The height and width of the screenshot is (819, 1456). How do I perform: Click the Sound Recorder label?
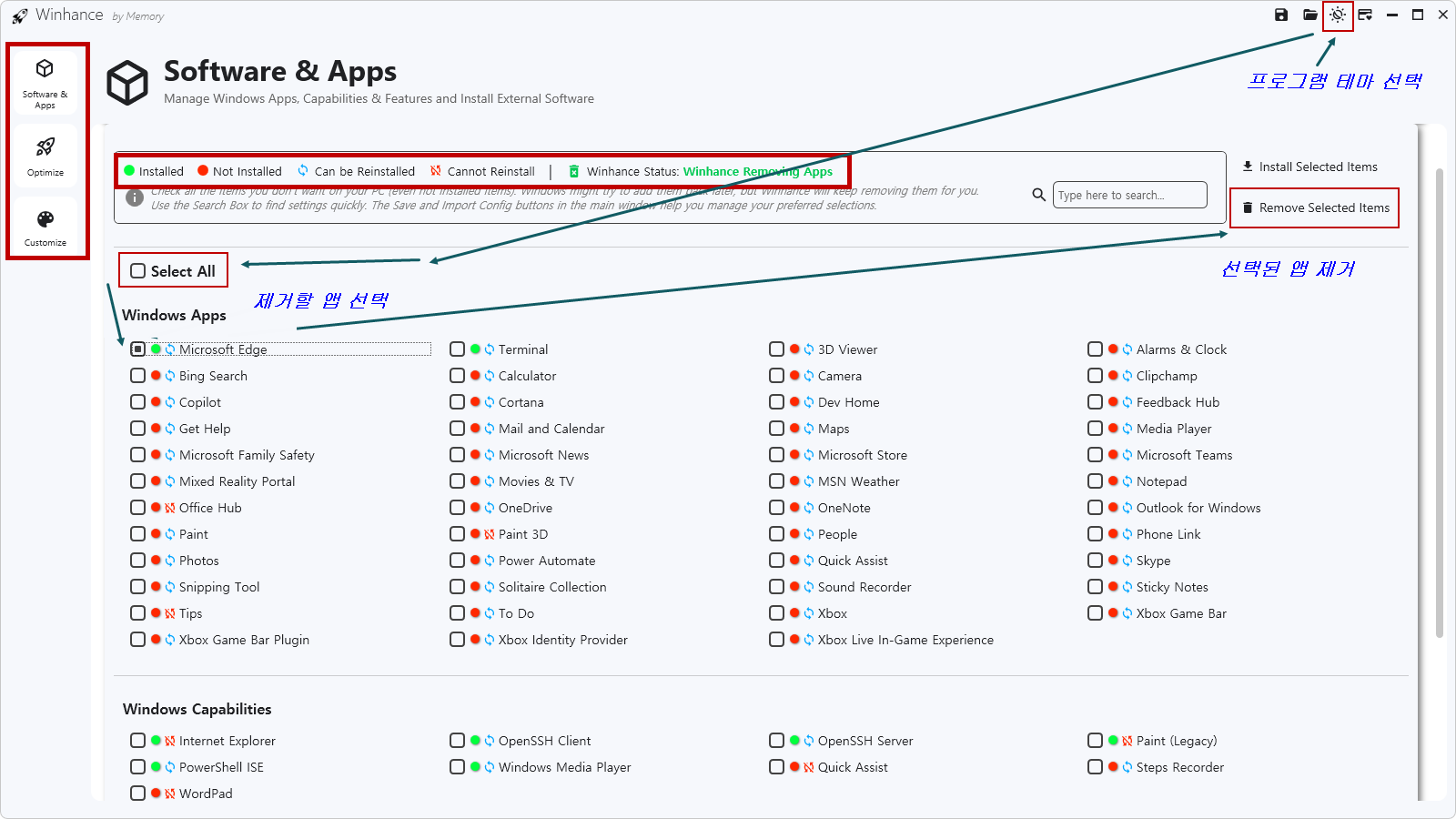[x=864, y=587]
